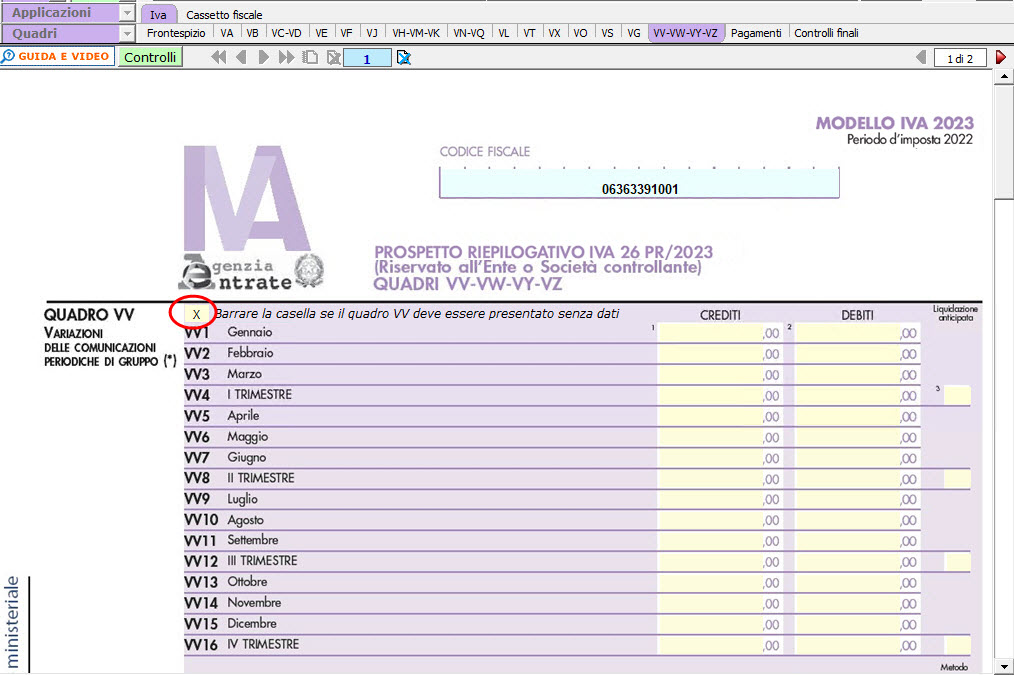Screen dimensions: 1014x675
Task: Open the Controlli finali tab
Action: (x=826, y=33)
